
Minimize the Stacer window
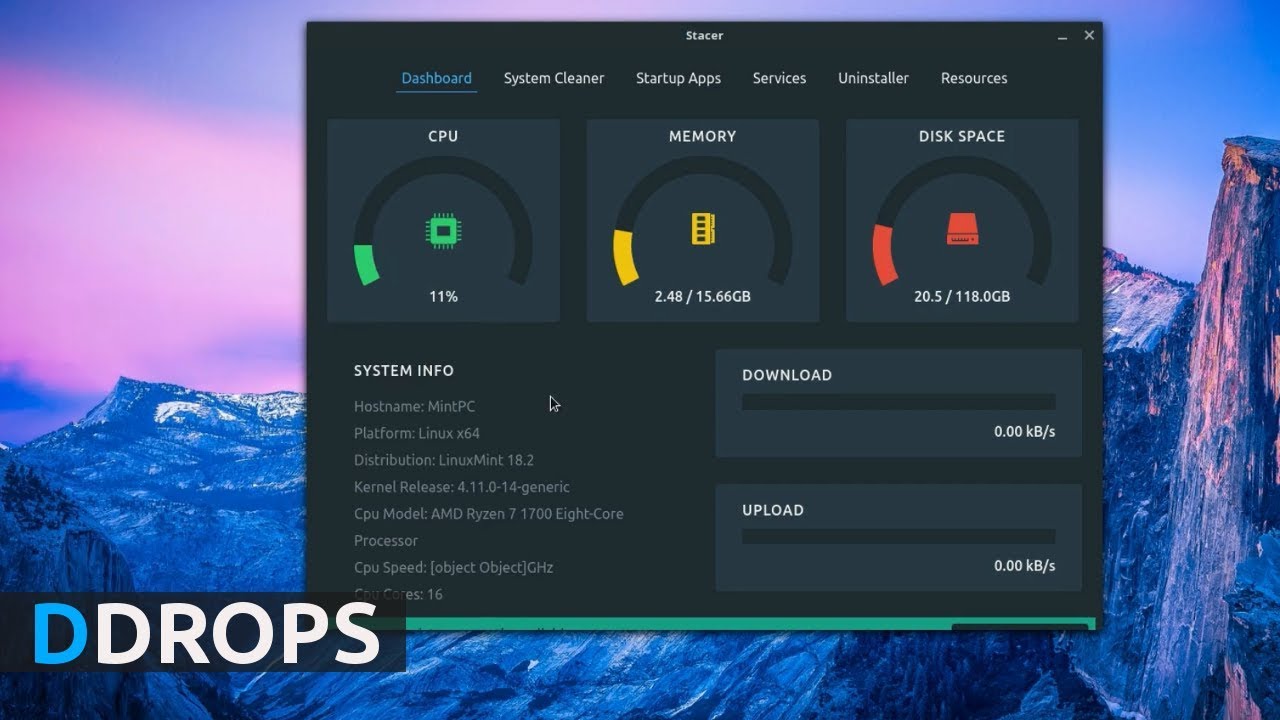(x=1062, y=36)
